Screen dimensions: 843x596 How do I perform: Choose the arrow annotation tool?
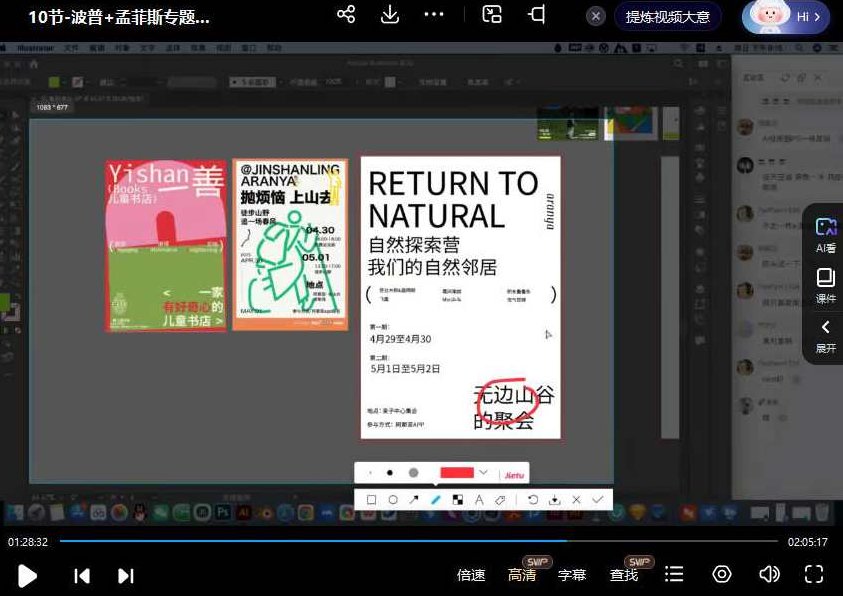414,498
